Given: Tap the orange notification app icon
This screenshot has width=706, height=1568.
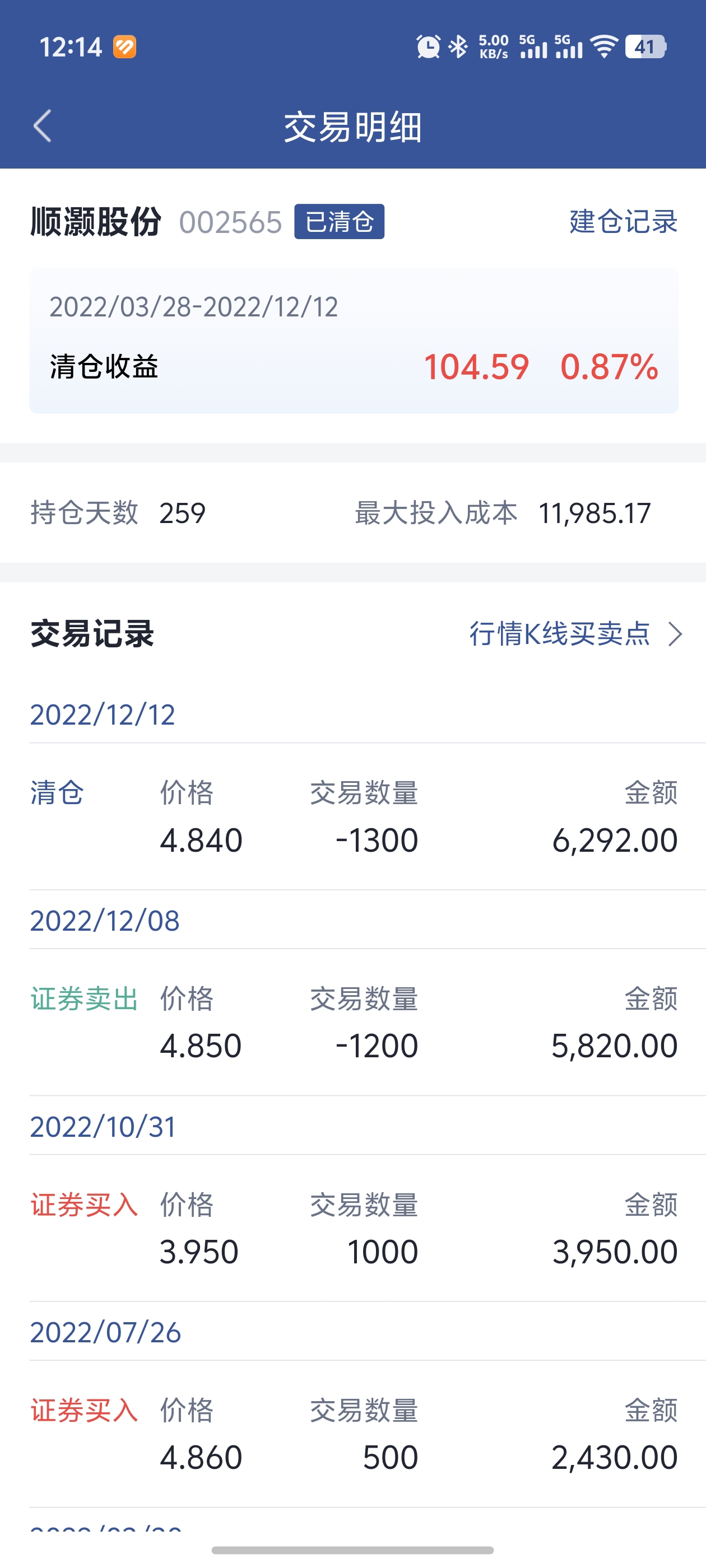Looking at the screenshot, I should pyautogui.click(x=124, y=47).
